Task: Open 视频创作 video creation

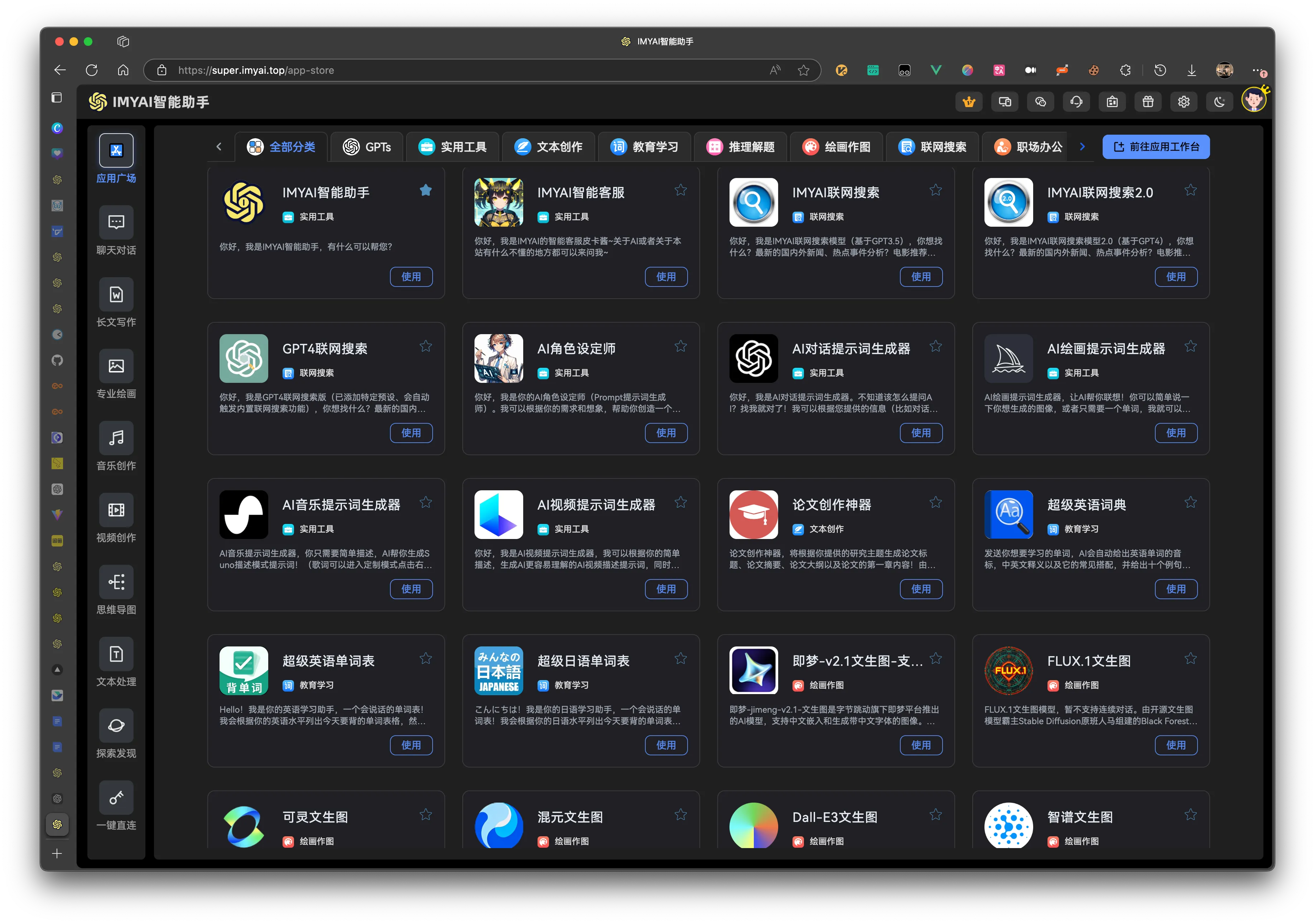Action: [x=116, y=519]
